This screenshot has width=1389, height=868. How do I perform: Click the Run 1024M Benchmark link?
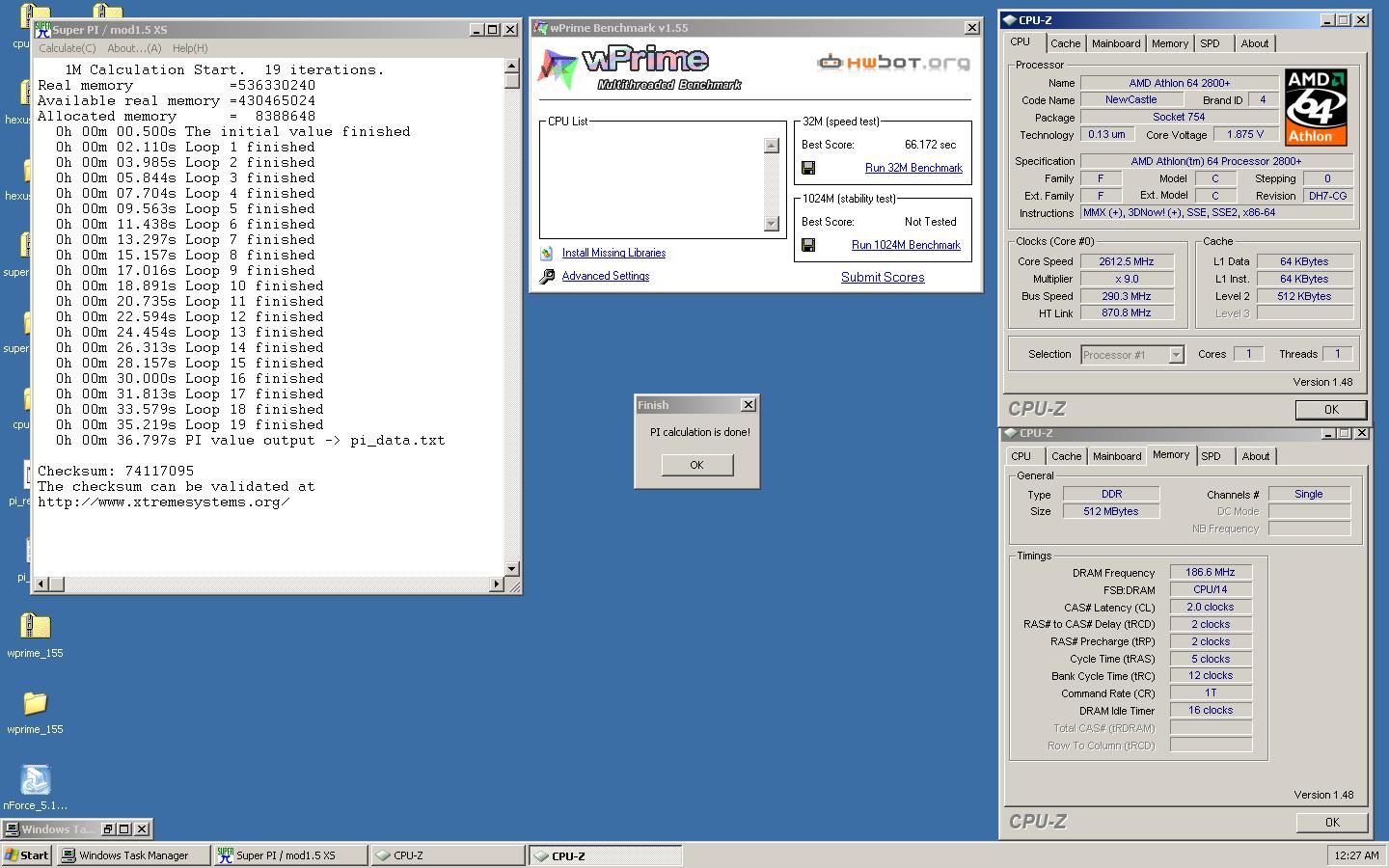tap(906, 245)
